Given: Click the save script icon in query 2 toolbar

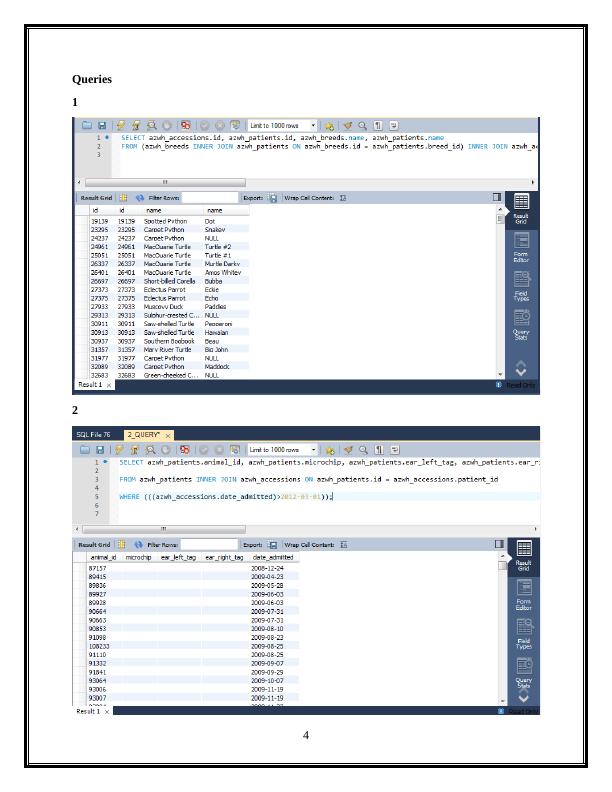Looking at the screenshot, I should tap(100, 450).
